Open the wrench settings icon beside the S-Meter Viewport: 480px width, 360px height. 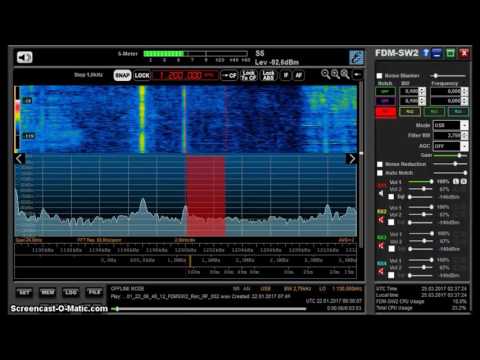click(x=356, y=57)
